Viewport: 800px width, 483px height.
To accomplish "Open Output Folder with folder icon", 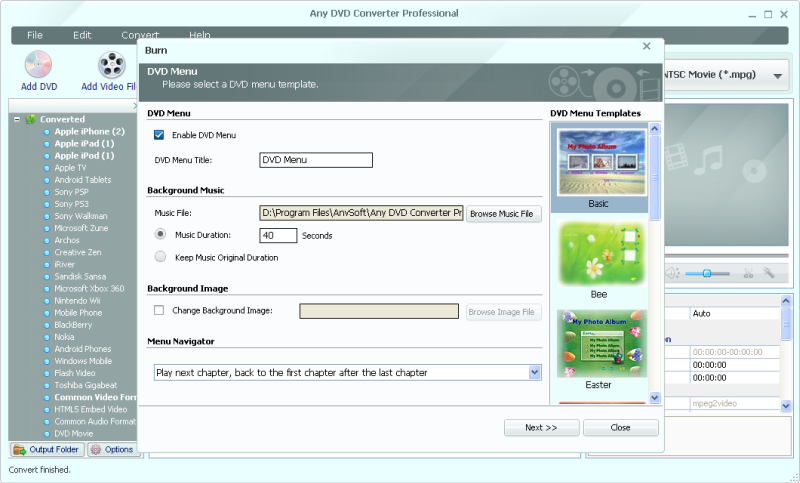I will coord(46,449).
